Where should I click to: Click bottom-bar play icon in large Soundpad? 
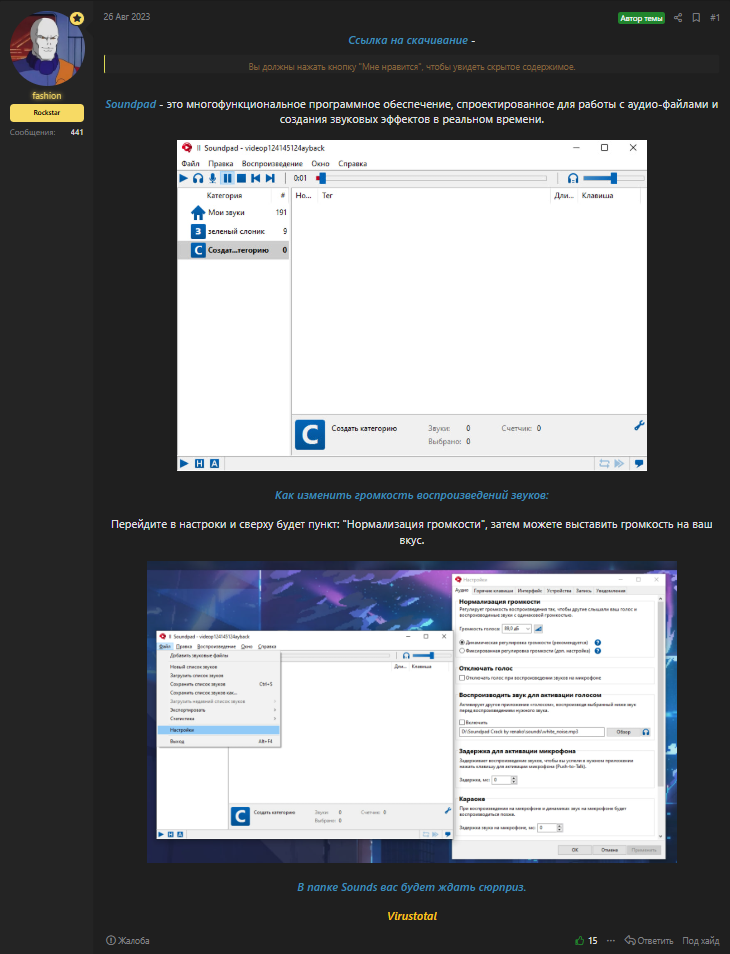[184, 464]
